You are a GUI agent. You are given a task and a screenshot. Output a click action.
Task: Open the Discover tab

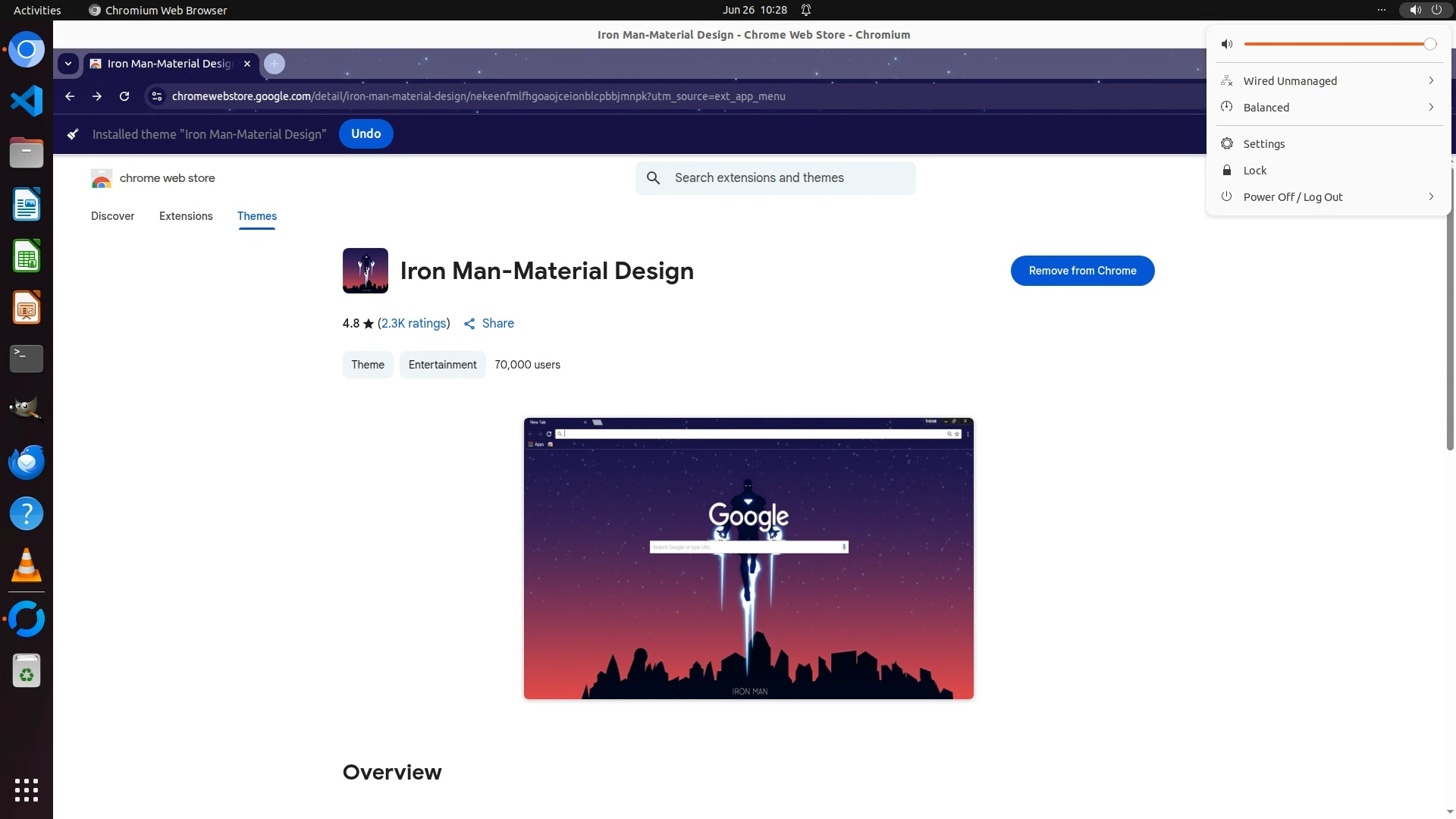(x=113, y=216)
